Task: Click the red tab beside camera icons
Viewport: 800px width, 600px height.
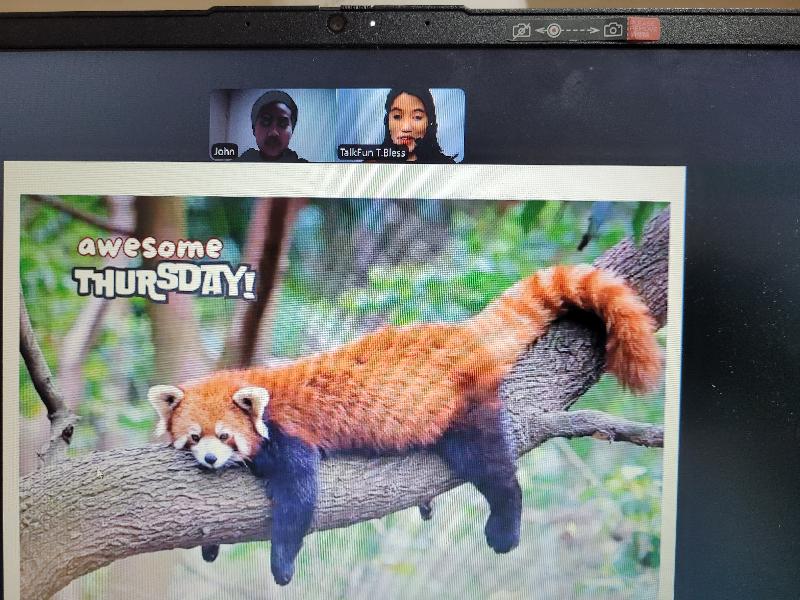Action: tap(643, 29)
